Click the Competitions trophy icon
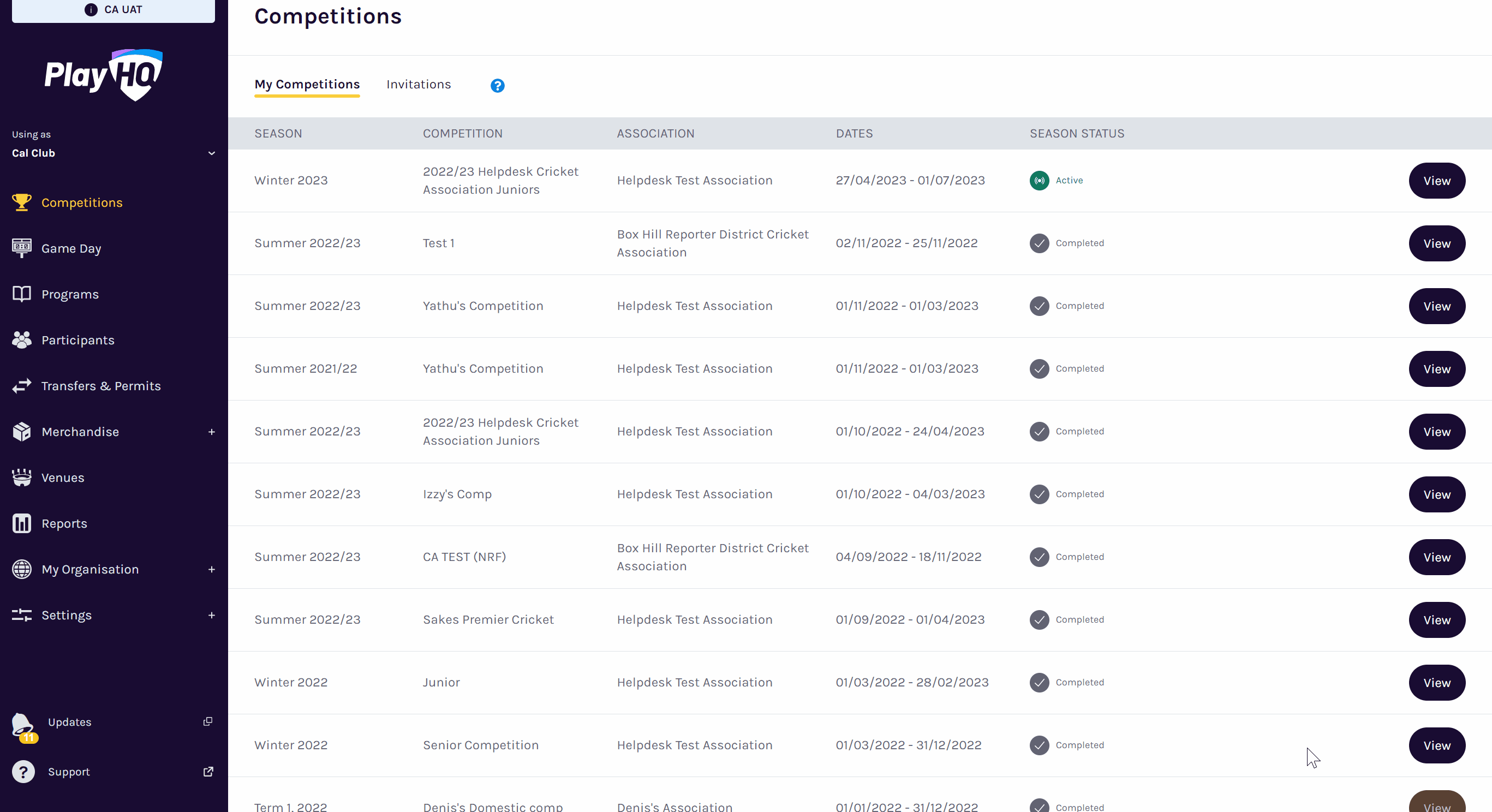This screenshot has height=812, width=1492. 22,202
